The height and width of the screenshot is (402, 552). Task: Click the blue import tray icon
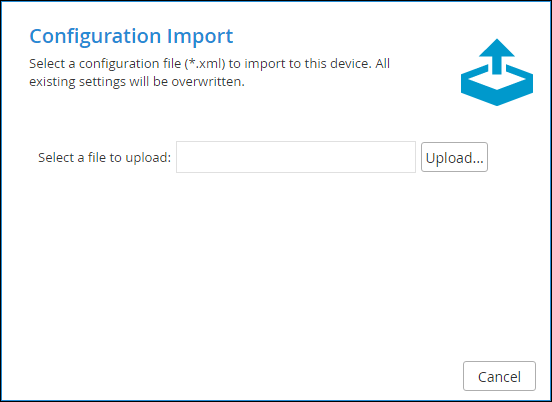[497, 72]
